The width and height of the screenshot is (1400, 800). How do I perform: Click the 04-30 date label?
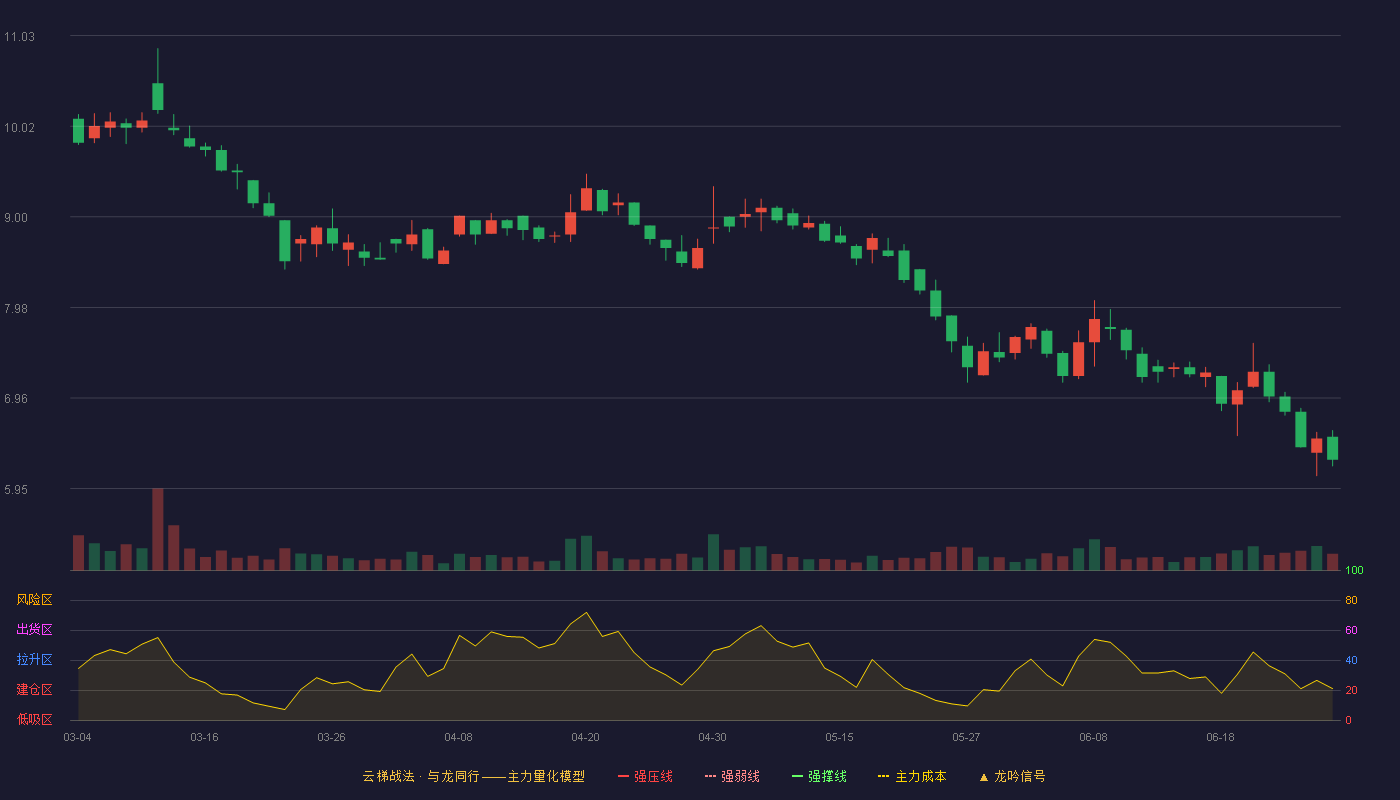coord(712,737)
